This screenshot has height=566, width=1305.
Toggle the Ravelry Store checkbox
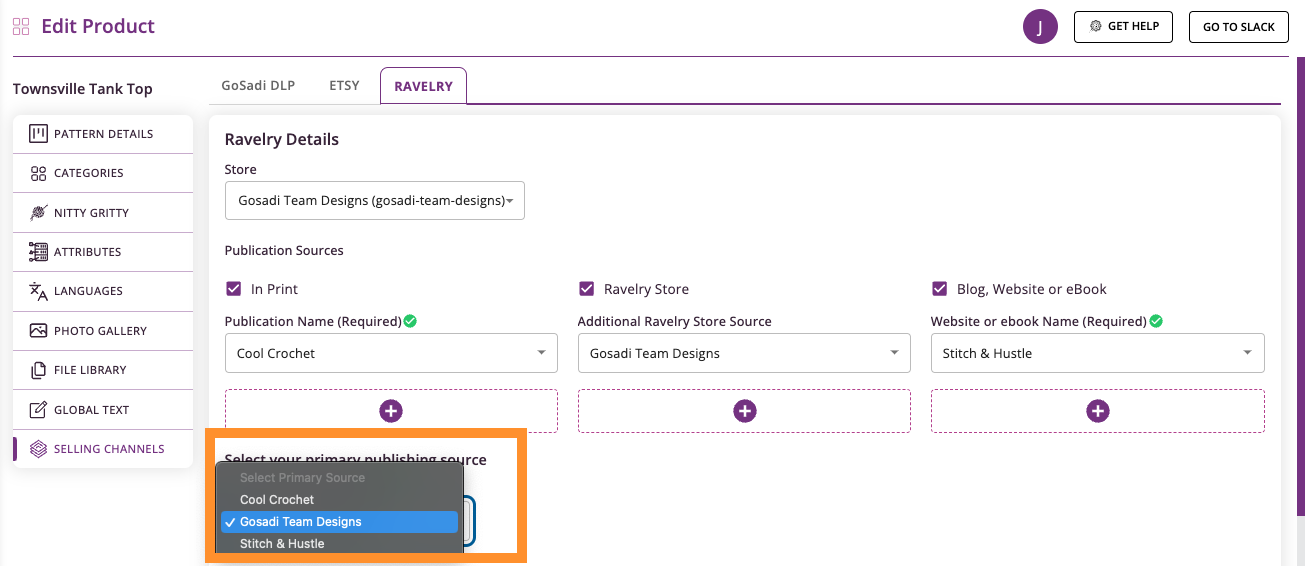[587, 289]
